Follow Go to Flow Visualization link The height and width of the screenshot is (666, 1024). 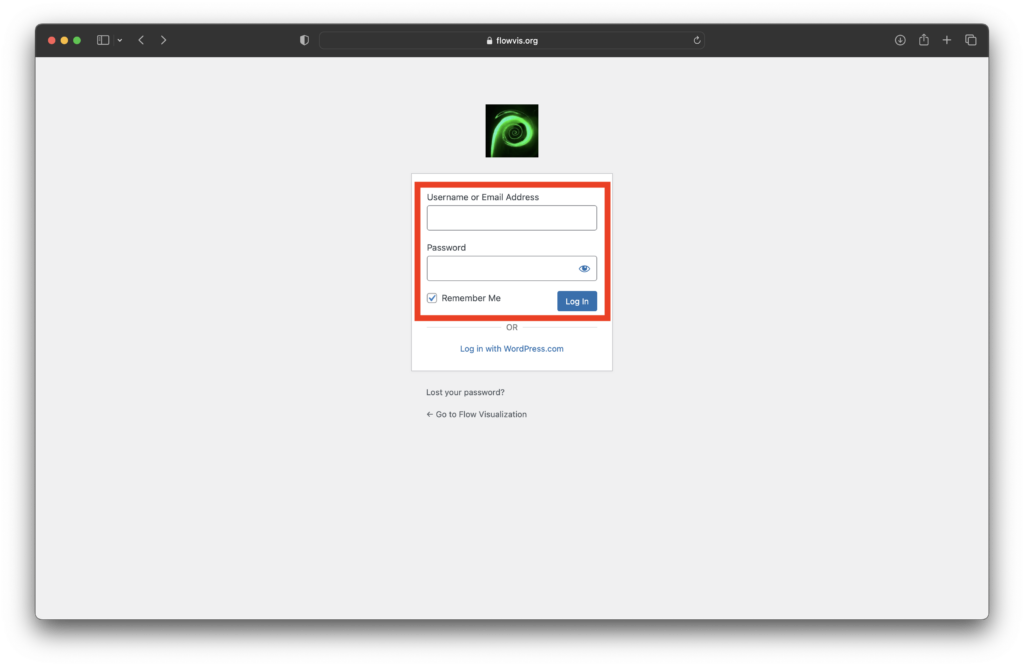point(477,414)
